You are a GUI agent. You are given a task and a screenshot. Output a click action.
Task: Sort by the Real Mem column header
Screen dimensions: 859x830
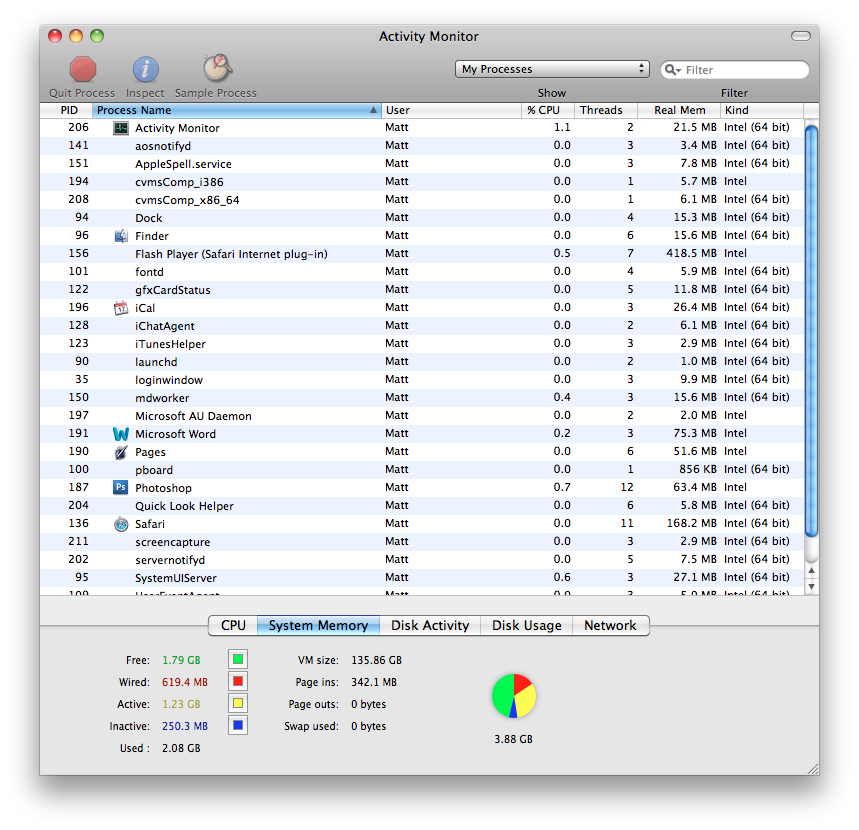coord(679,110)
